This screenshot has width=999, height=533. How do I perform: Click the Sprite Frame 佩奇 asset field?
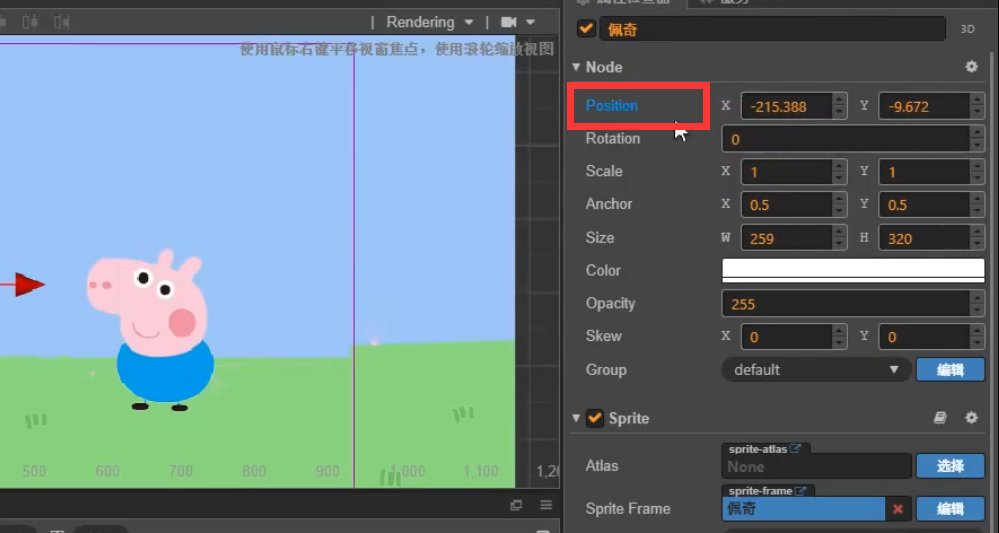click(803, 509)
